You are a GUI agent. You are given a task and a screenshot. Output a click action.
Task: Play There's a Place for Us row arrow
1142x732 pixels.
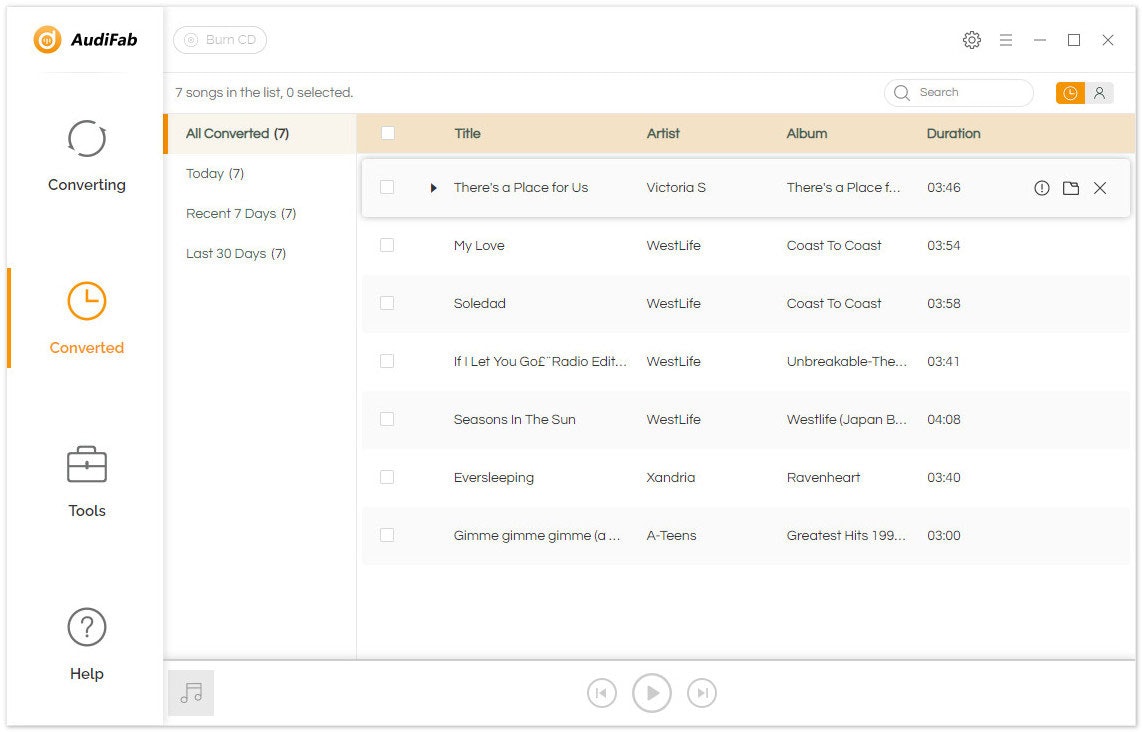(433, 188)
